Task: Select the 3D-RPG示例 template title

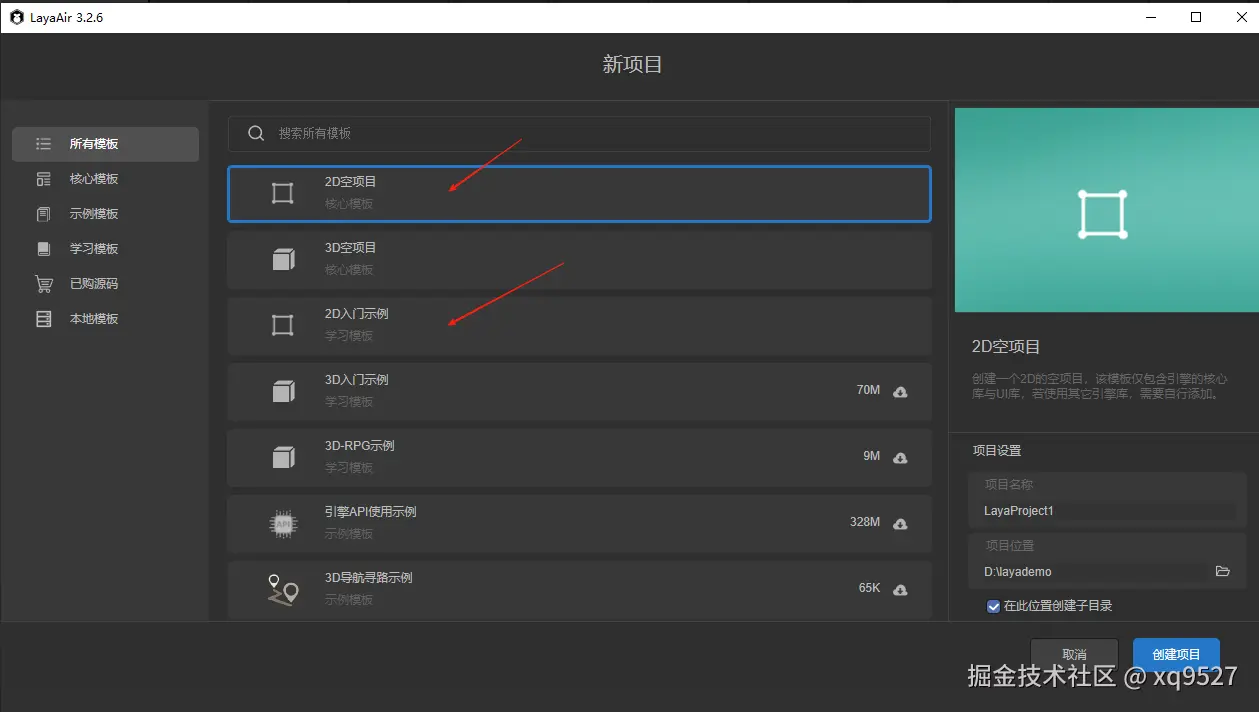Action: point(360,446)
